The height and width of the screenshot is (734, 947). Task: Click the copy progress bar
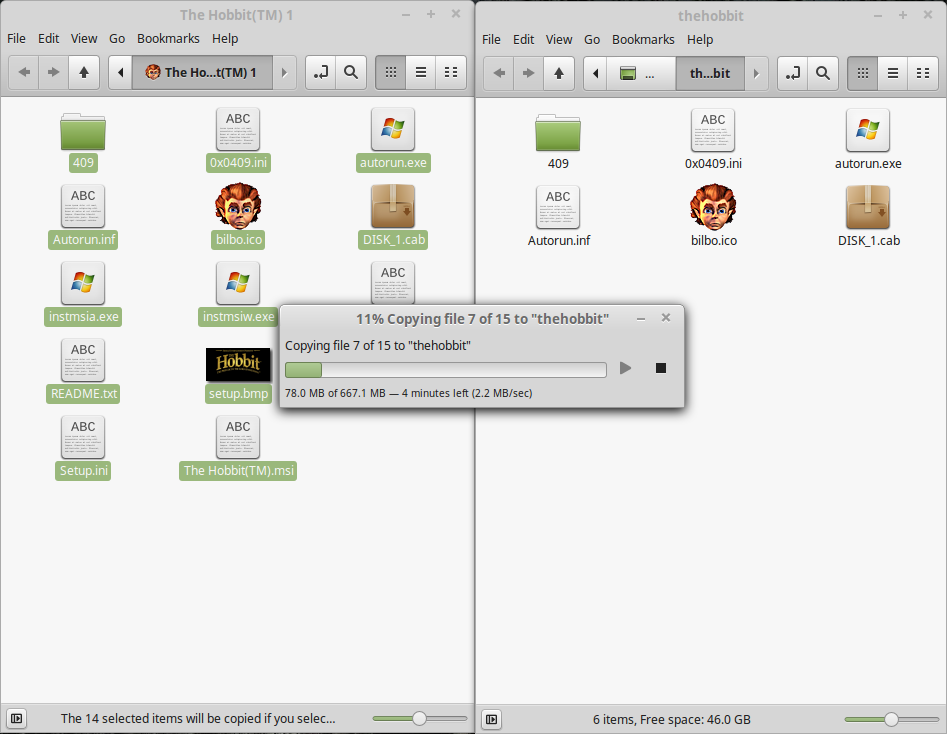click(446, 369)
